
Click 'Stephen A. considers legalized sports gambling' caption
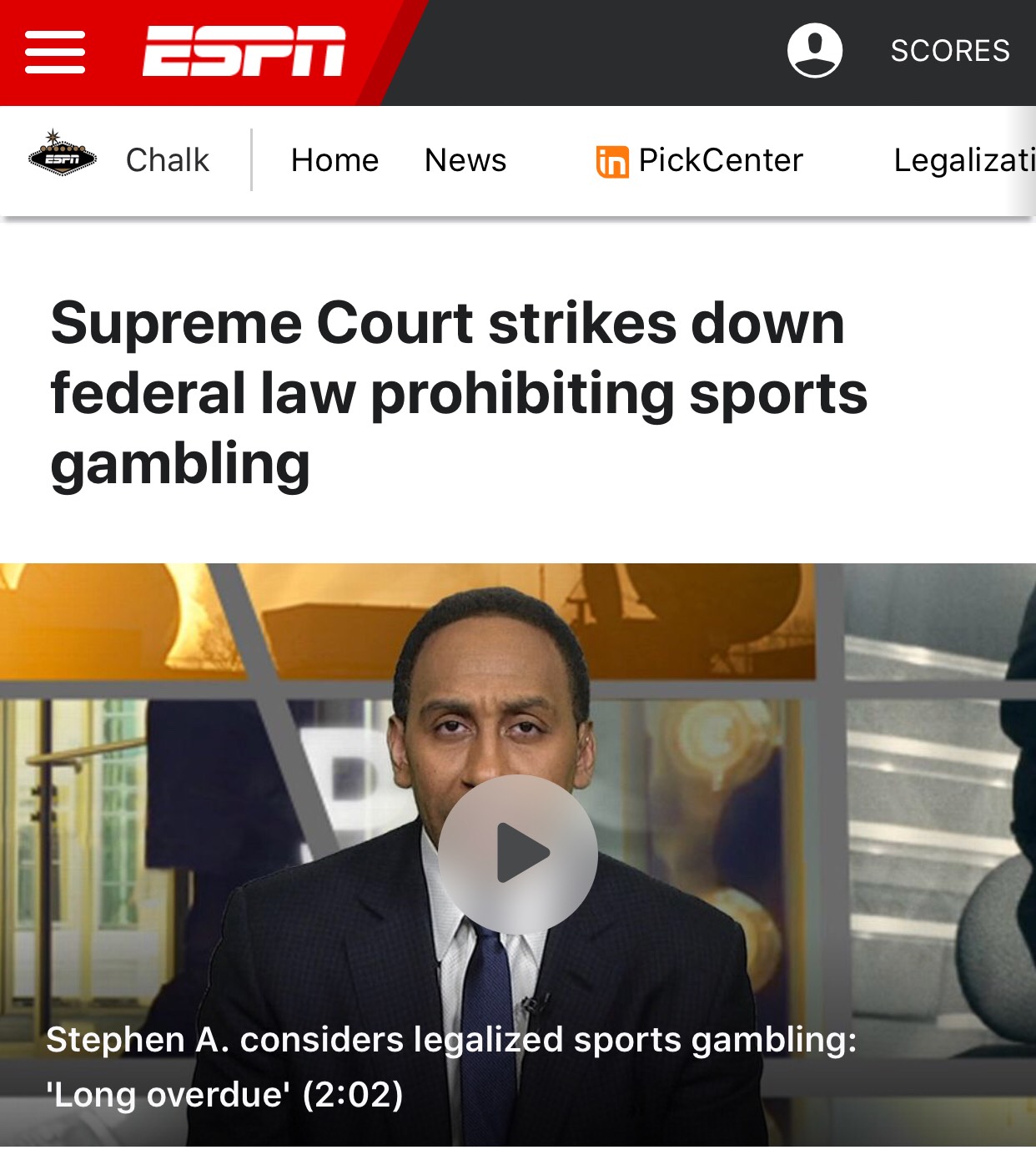click(x=451, y=1040)
